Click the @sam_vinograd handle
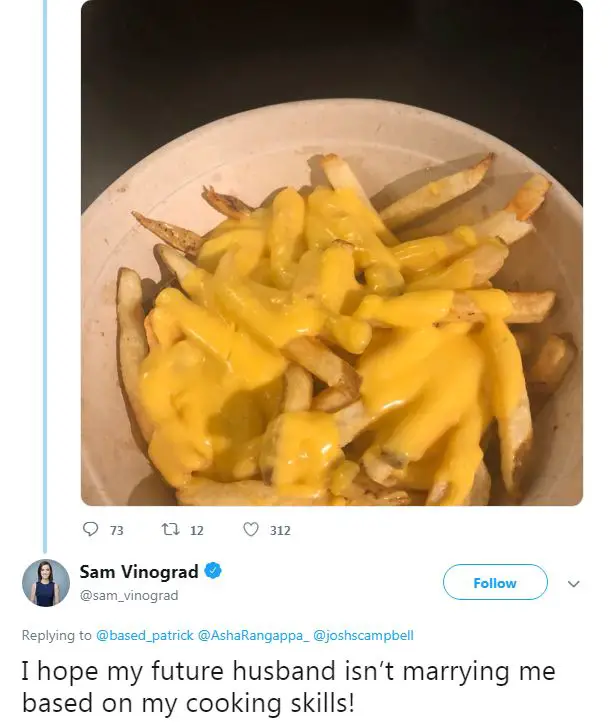The height and width of the screenshot is (728, 611). [129, 595]
